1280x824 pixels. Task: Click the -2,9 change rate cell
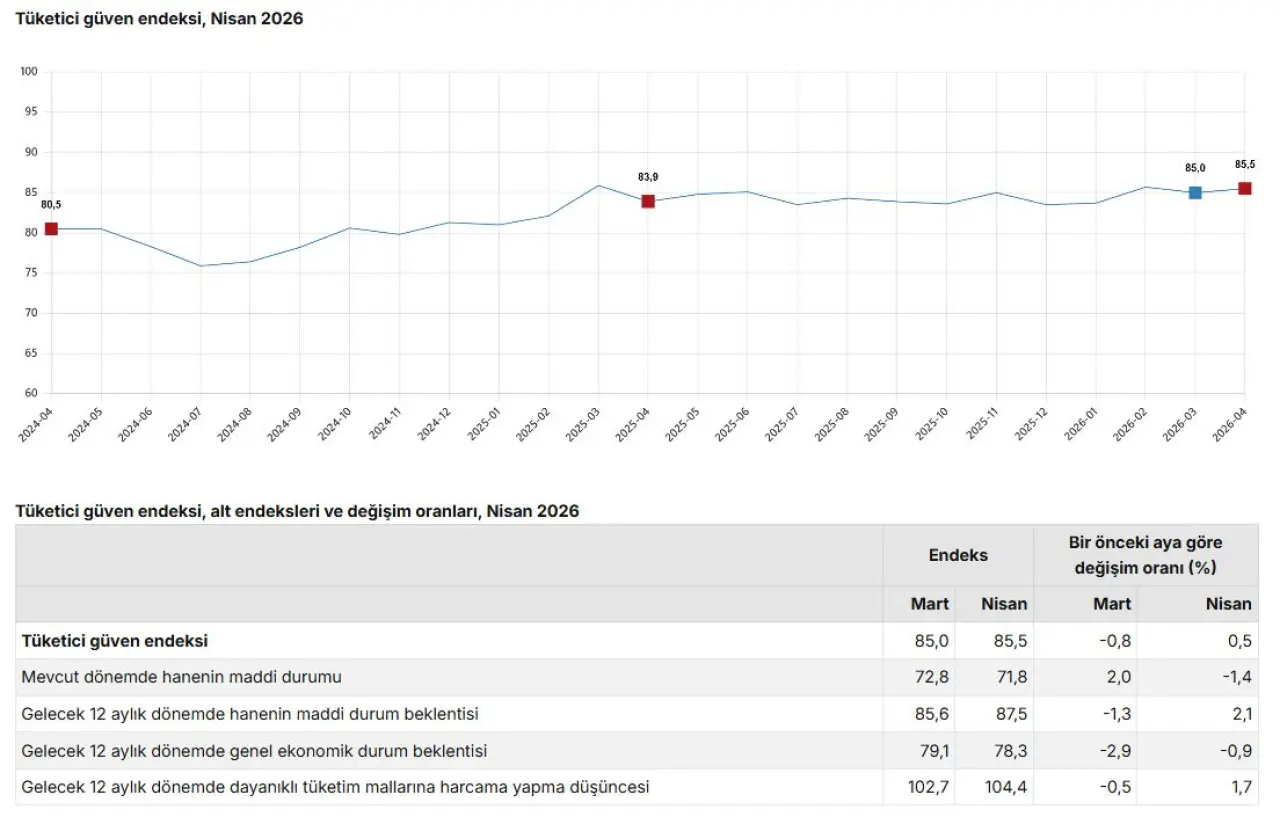(x=1114, y=750)
